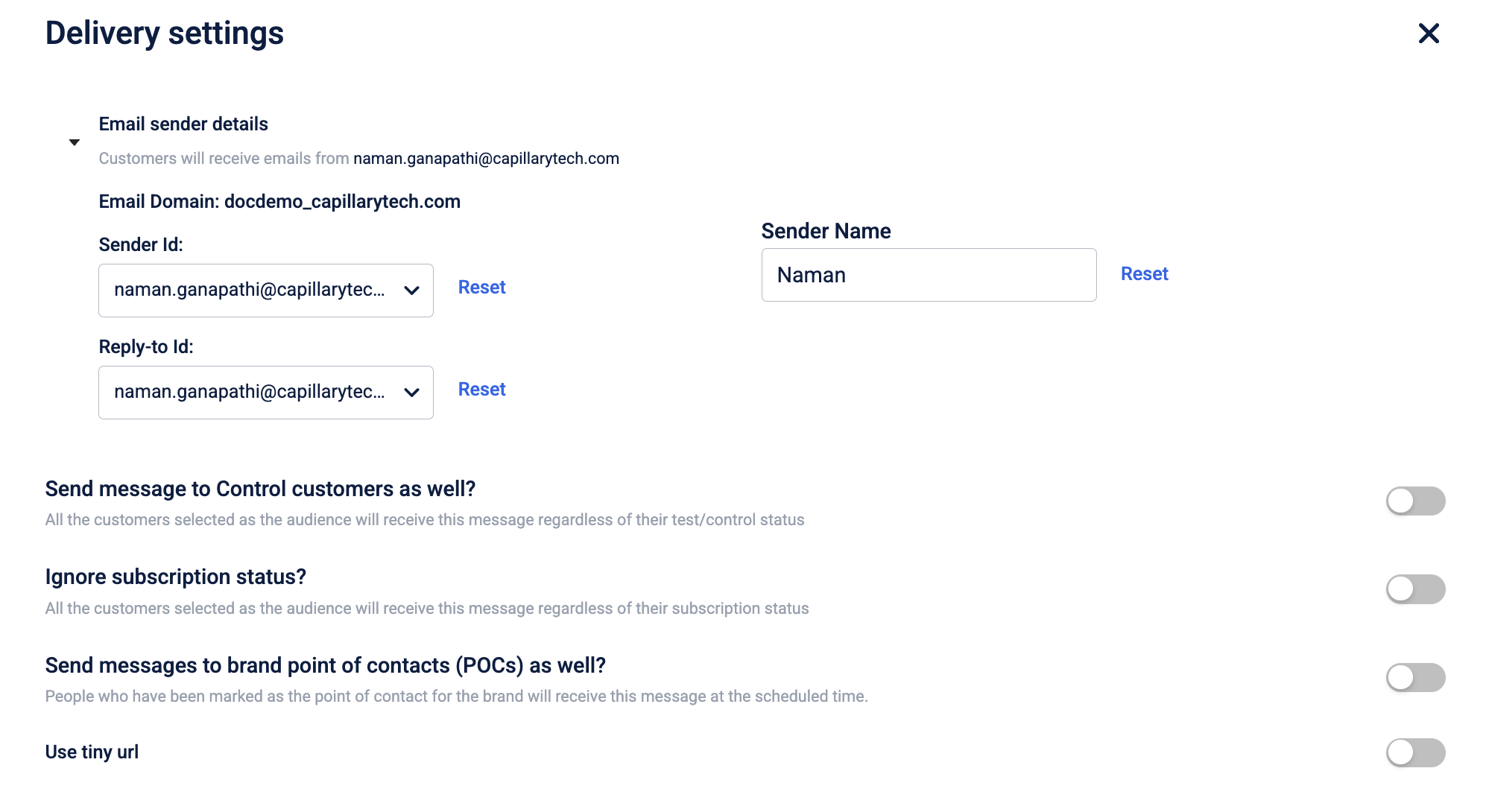The width and height of the screenshot is (1486, 812).
Task: Click the Use tiny url label
Action: point(92,752)
